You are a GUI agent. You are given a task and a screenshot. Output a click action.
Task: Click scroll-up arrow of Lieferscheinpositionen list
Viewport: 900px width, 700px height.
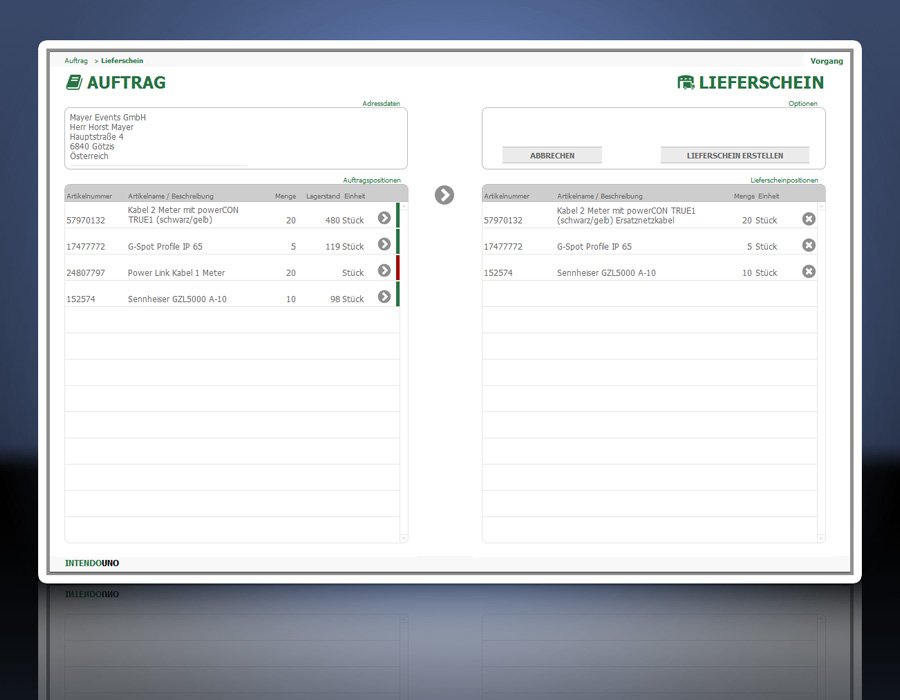(x=821, y=207)
